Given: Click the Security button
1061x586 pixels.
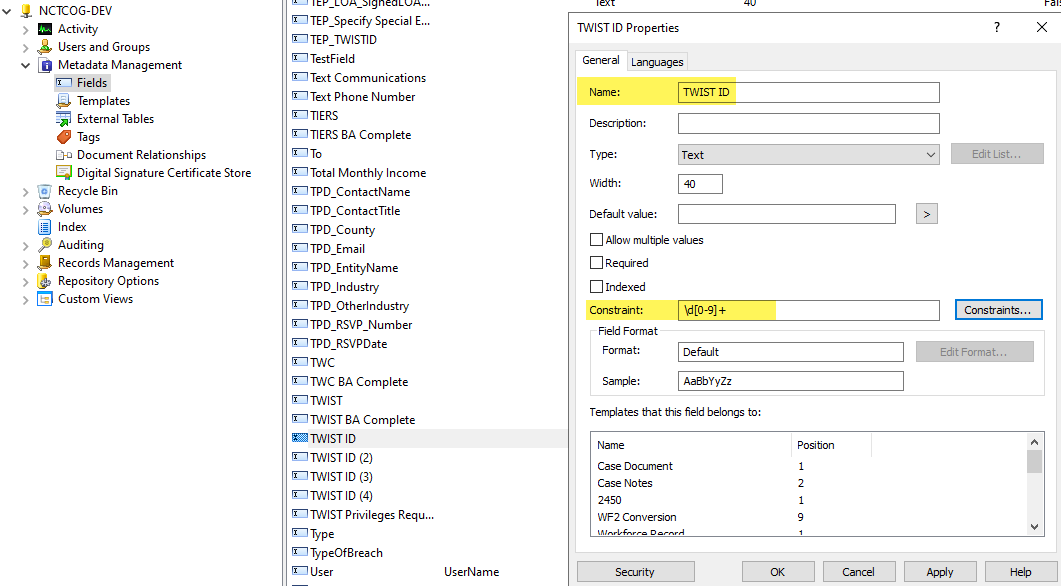Looking at the screenshot, I should coord(635,572).
